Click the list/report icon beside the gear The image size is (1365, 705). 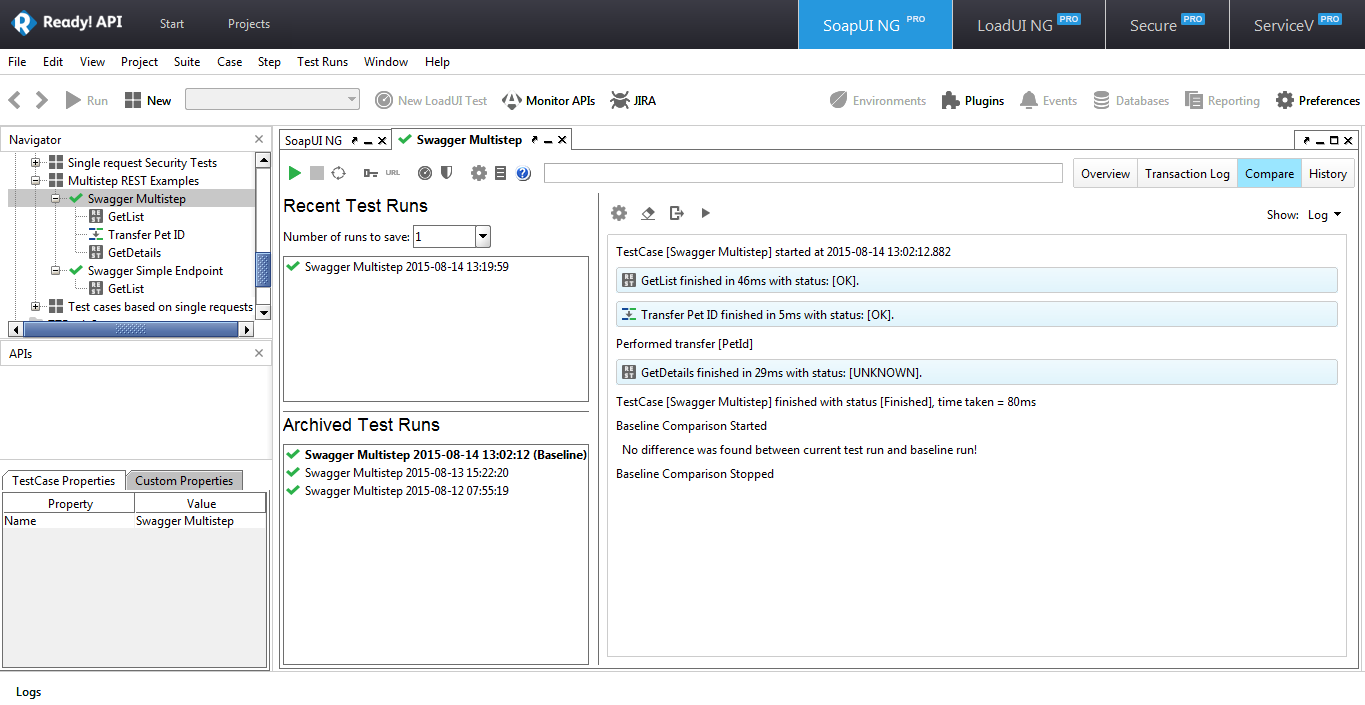pos(501,173)
